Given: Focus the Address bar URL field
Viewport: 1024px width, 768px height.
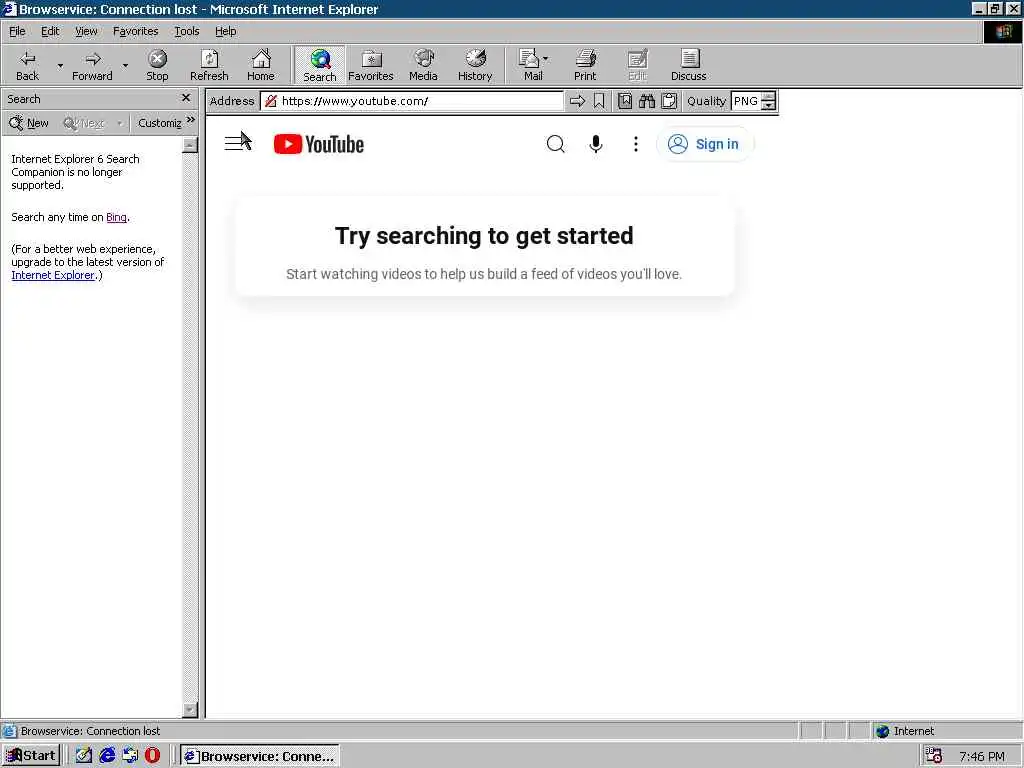Looking at the screenshot, I should (x=411, y=101).
